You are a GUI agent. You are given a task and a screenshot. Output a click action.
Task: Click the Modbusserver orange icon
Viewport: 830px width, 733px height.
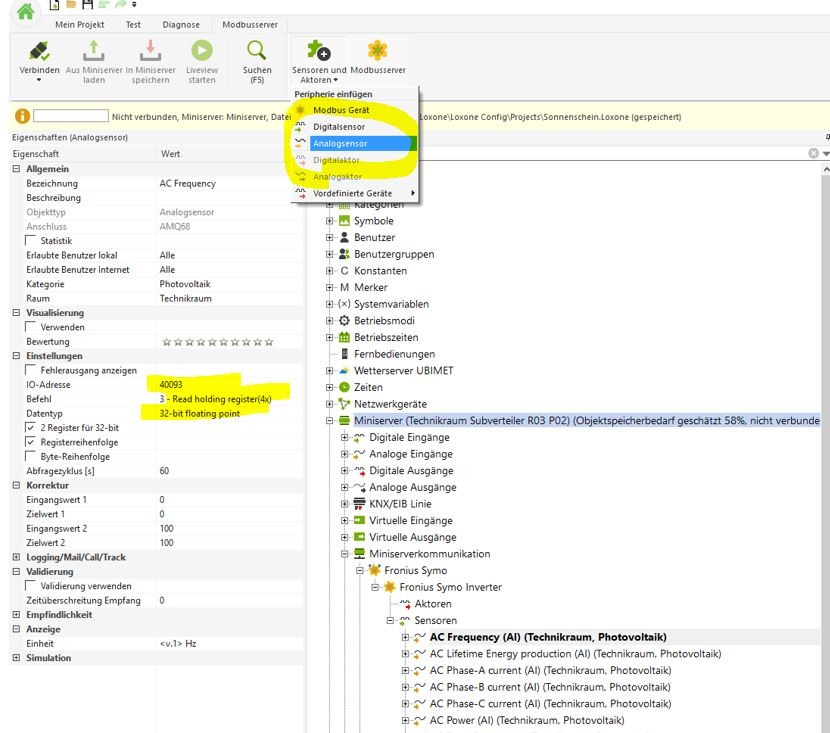tap(377, 51)
